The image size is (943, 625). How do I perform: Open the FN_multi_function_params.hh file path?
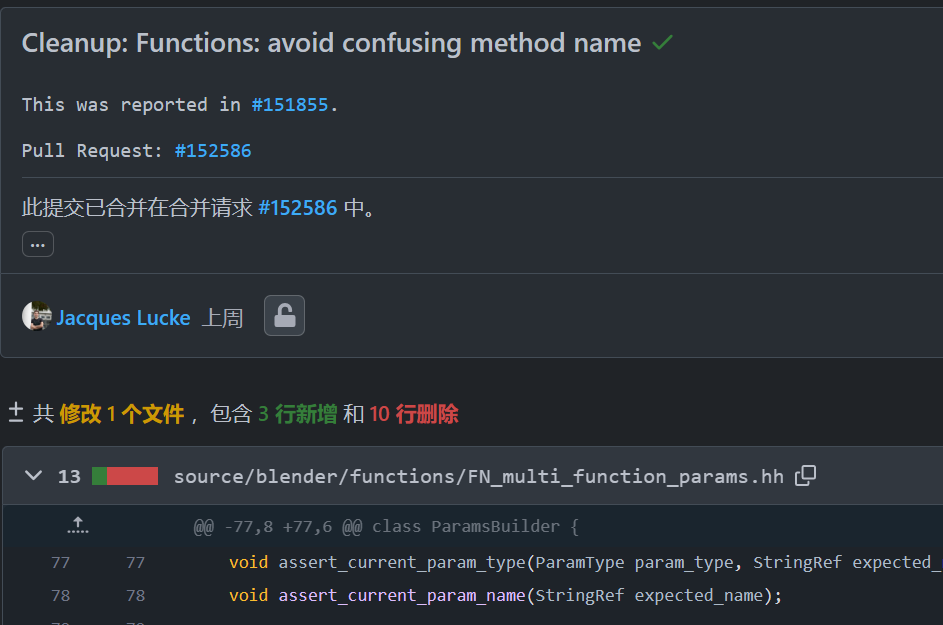tap(478, 476)
